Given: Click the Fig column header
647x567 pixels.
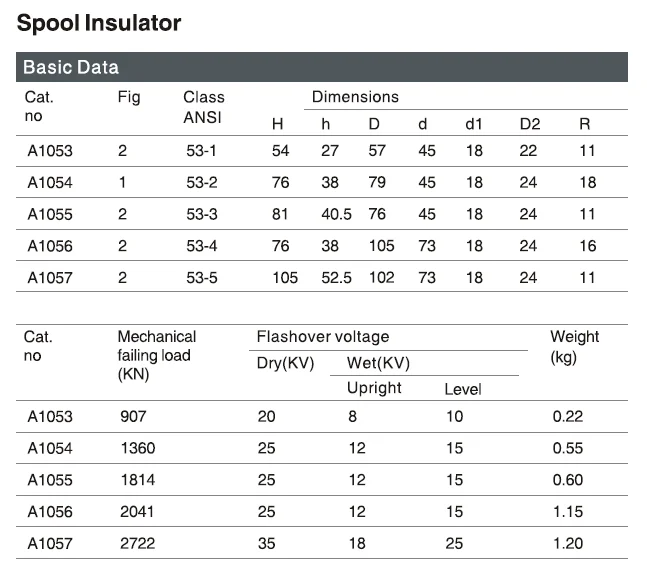Looking at the screenshot, I should [x=129, y=97].
